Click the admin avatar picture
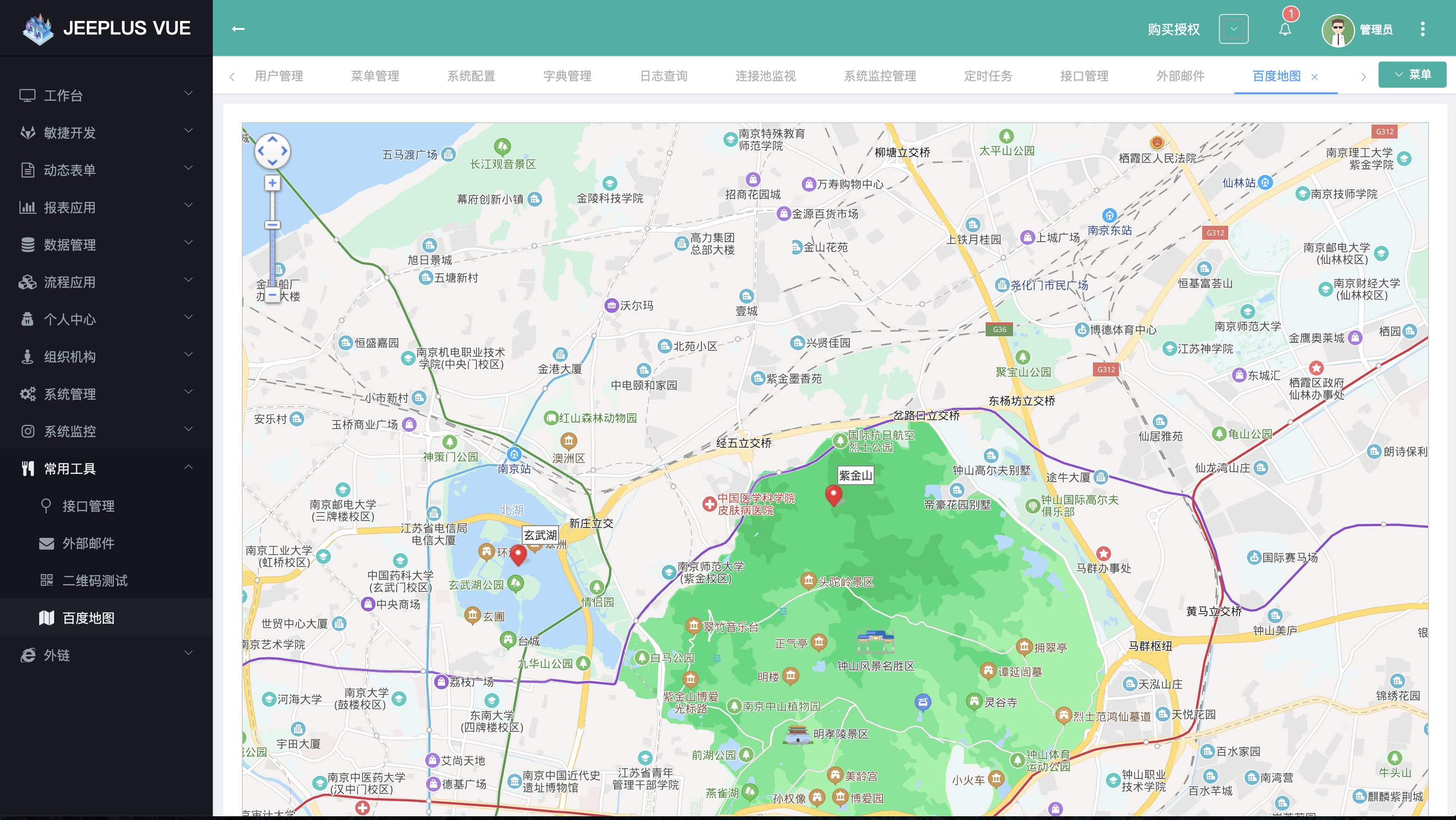 tap(1337, 30)
